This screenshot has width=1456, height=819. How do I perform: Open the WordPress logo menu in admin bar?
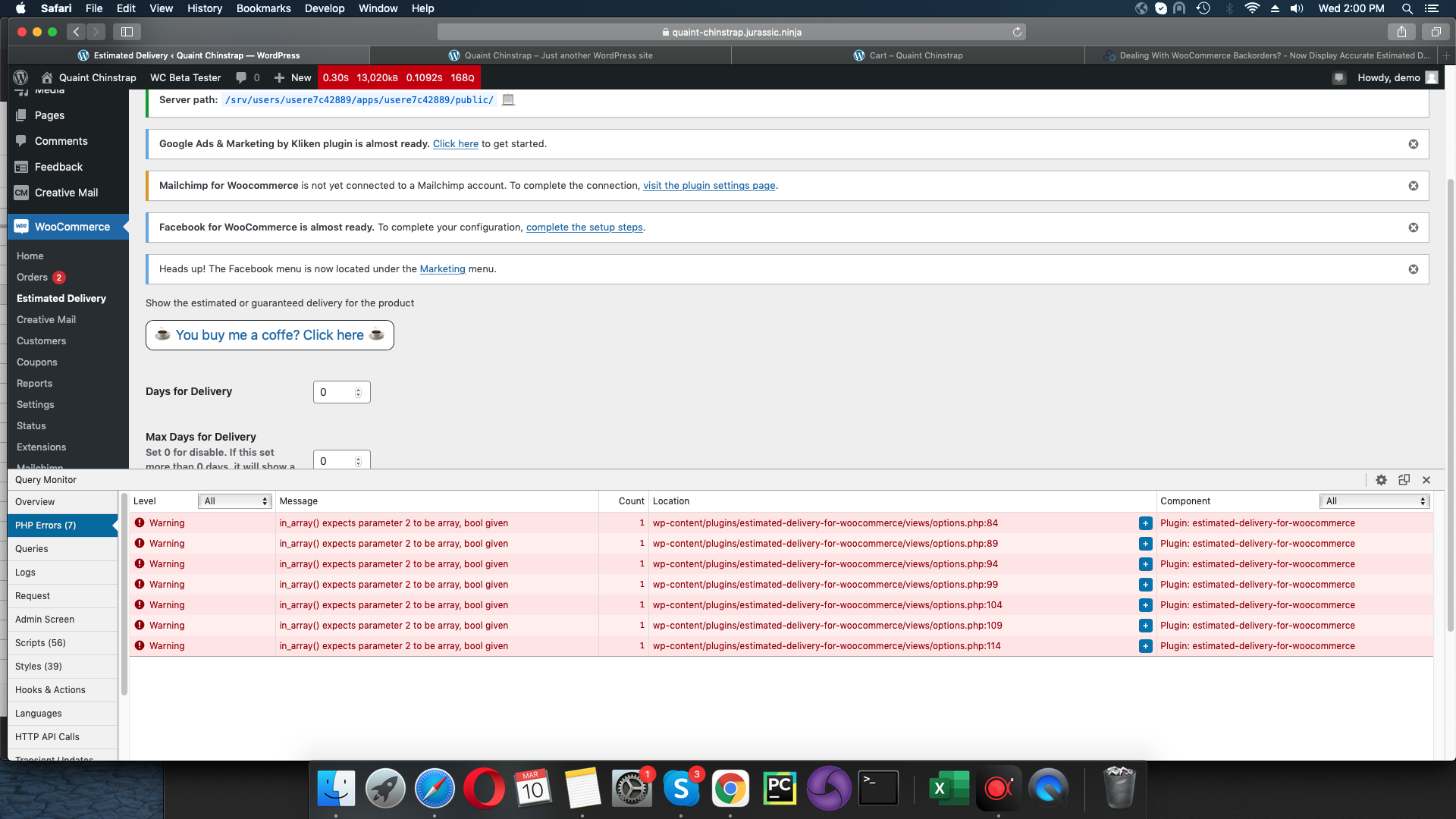[20, 77]
